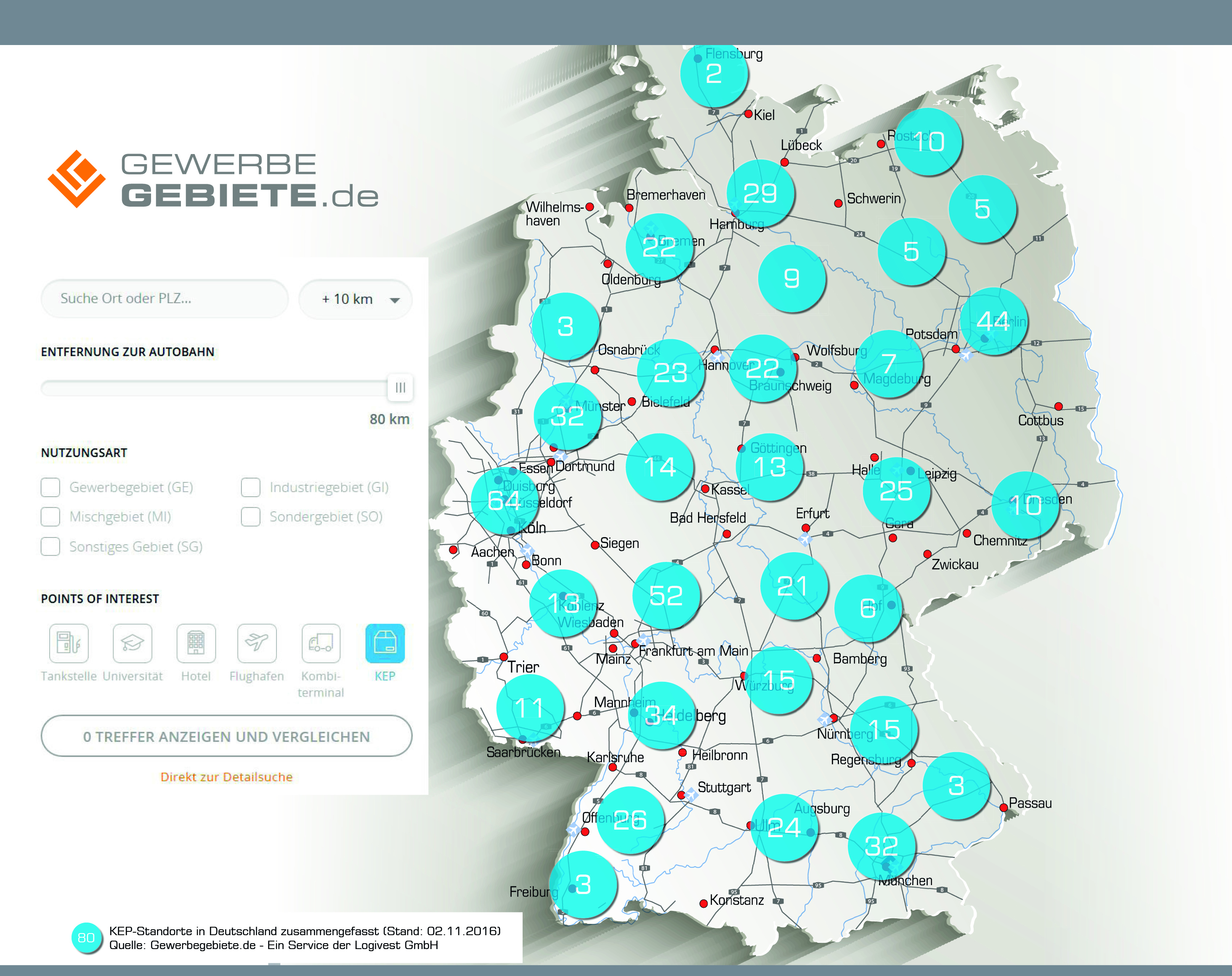Select the Universität point of interest icon
This screenshot has height=976, width=1232.
[132, 643]
